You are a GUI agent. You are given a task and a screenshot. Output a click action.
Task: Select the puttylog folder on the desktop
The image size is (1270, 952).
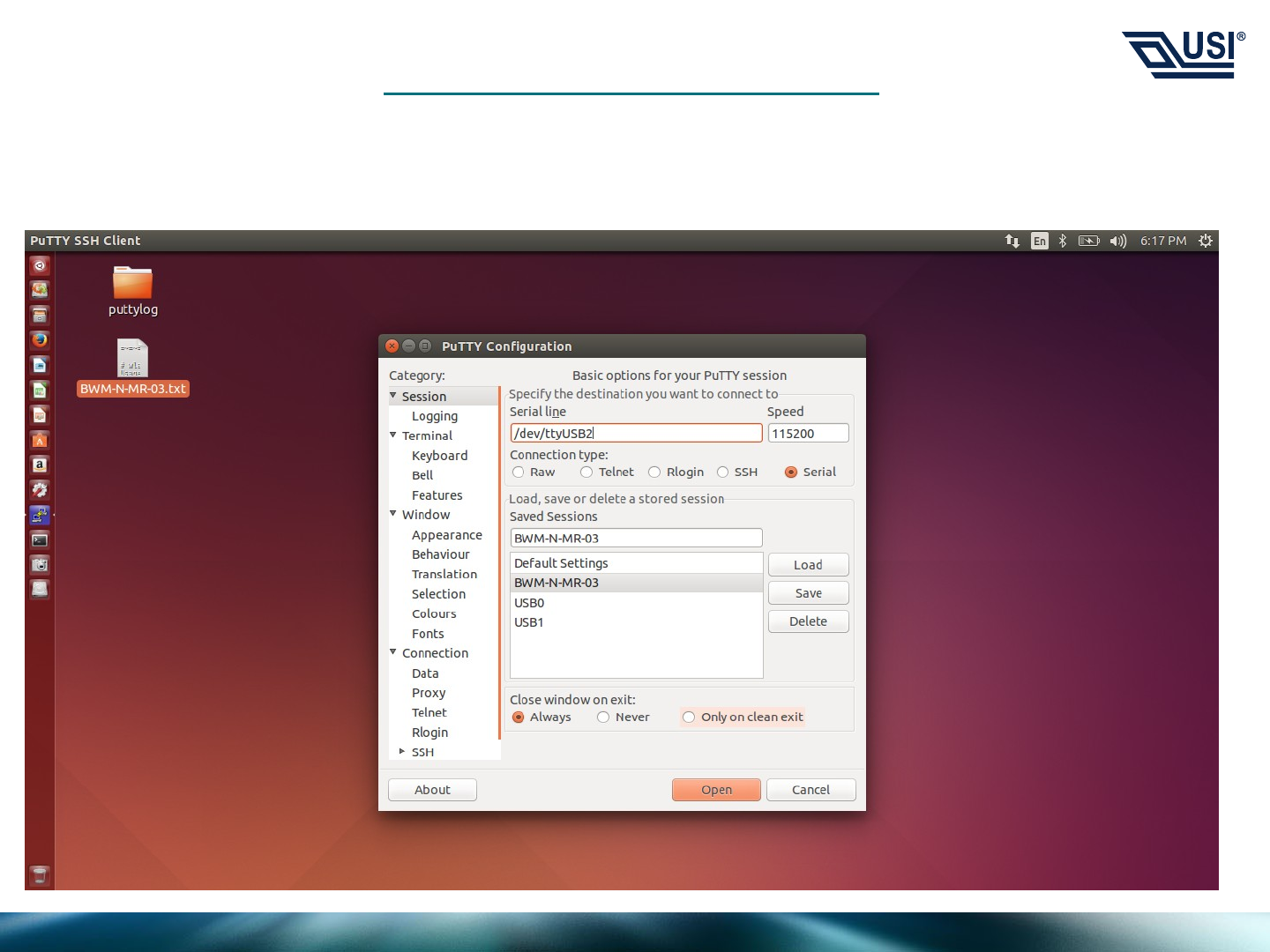tap(133, 291)
